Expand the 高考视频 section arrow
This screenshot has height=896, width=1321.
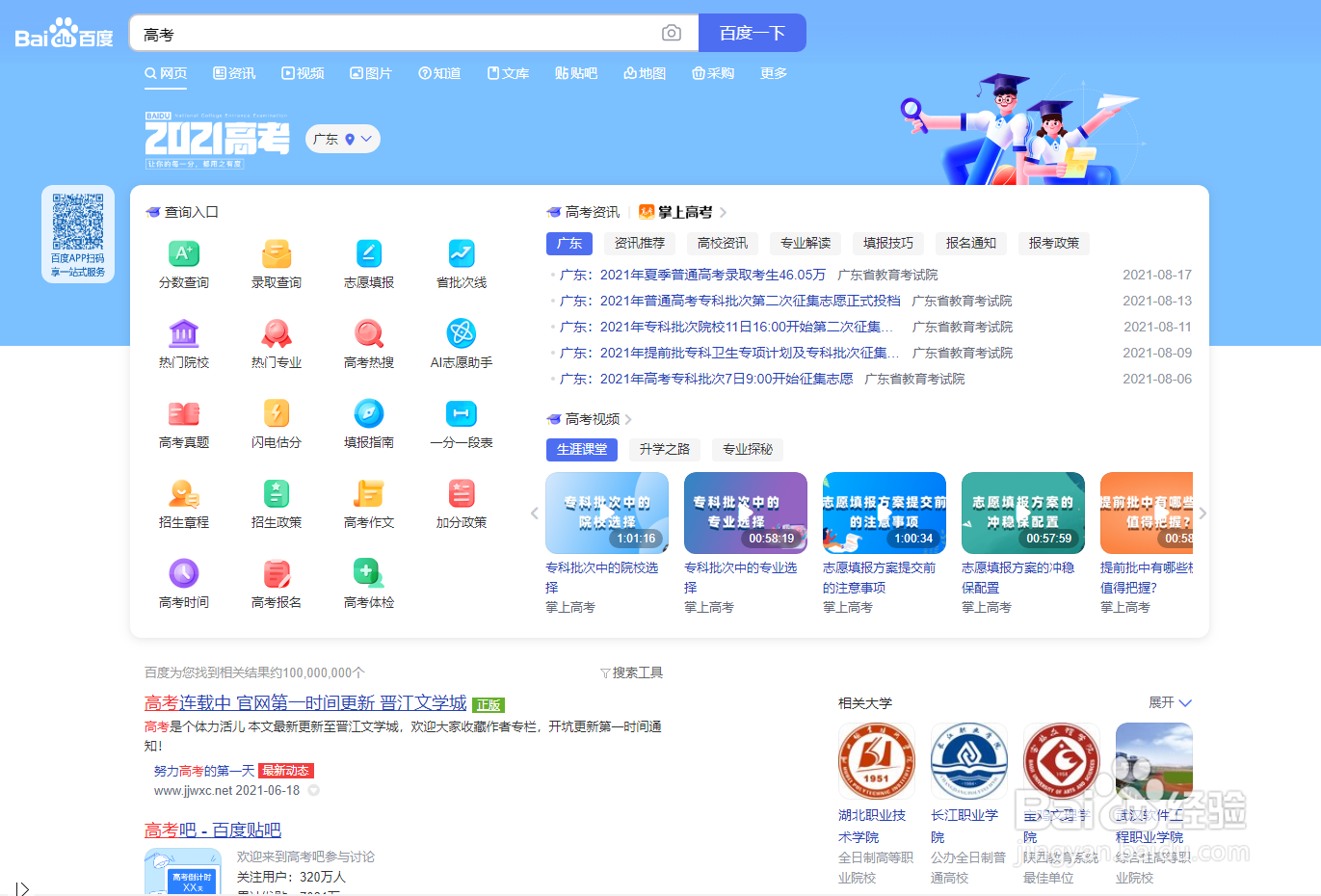coord(628,419)
